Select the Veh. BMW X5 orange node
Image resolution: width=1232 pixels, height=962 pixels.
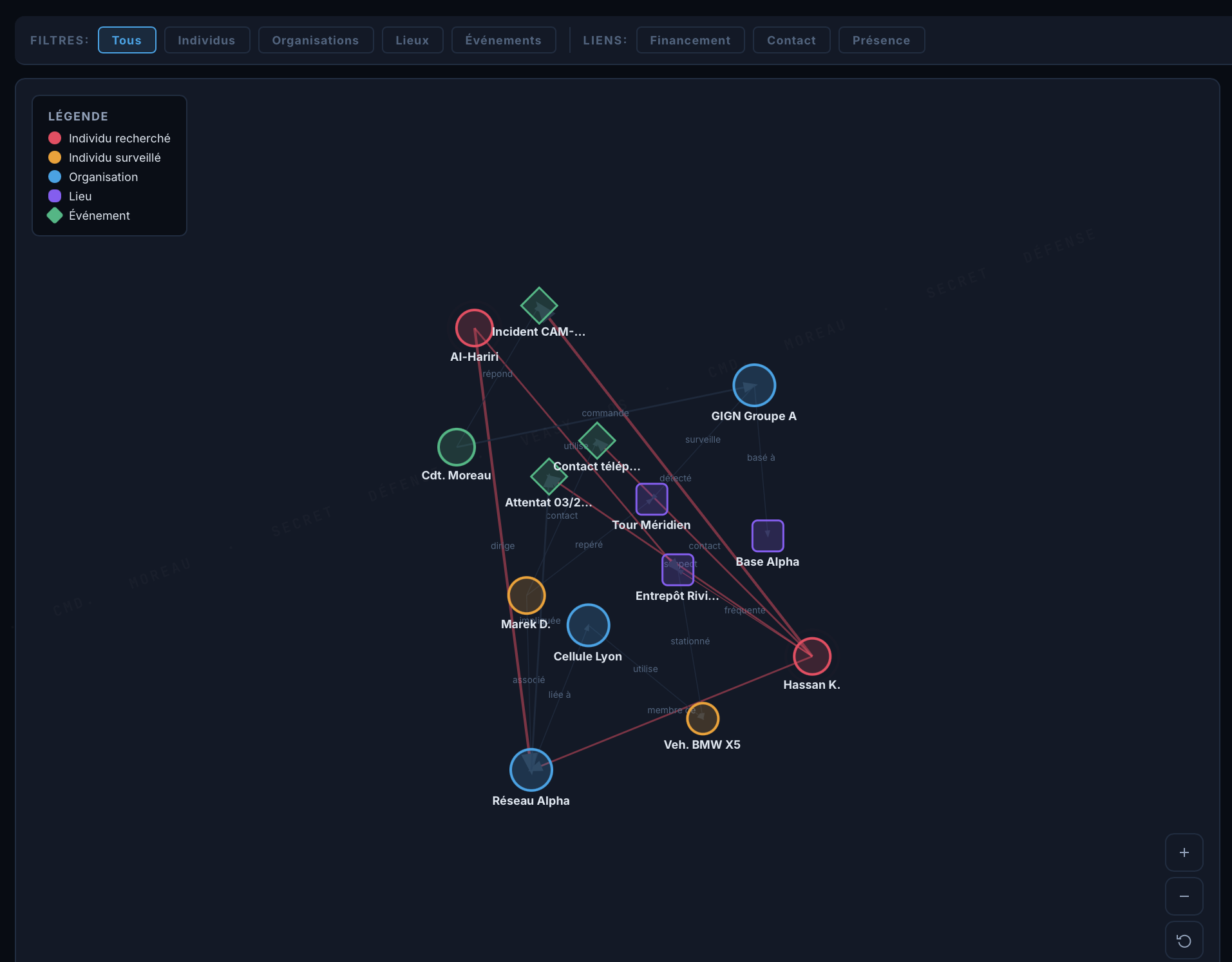pos(703,718)
